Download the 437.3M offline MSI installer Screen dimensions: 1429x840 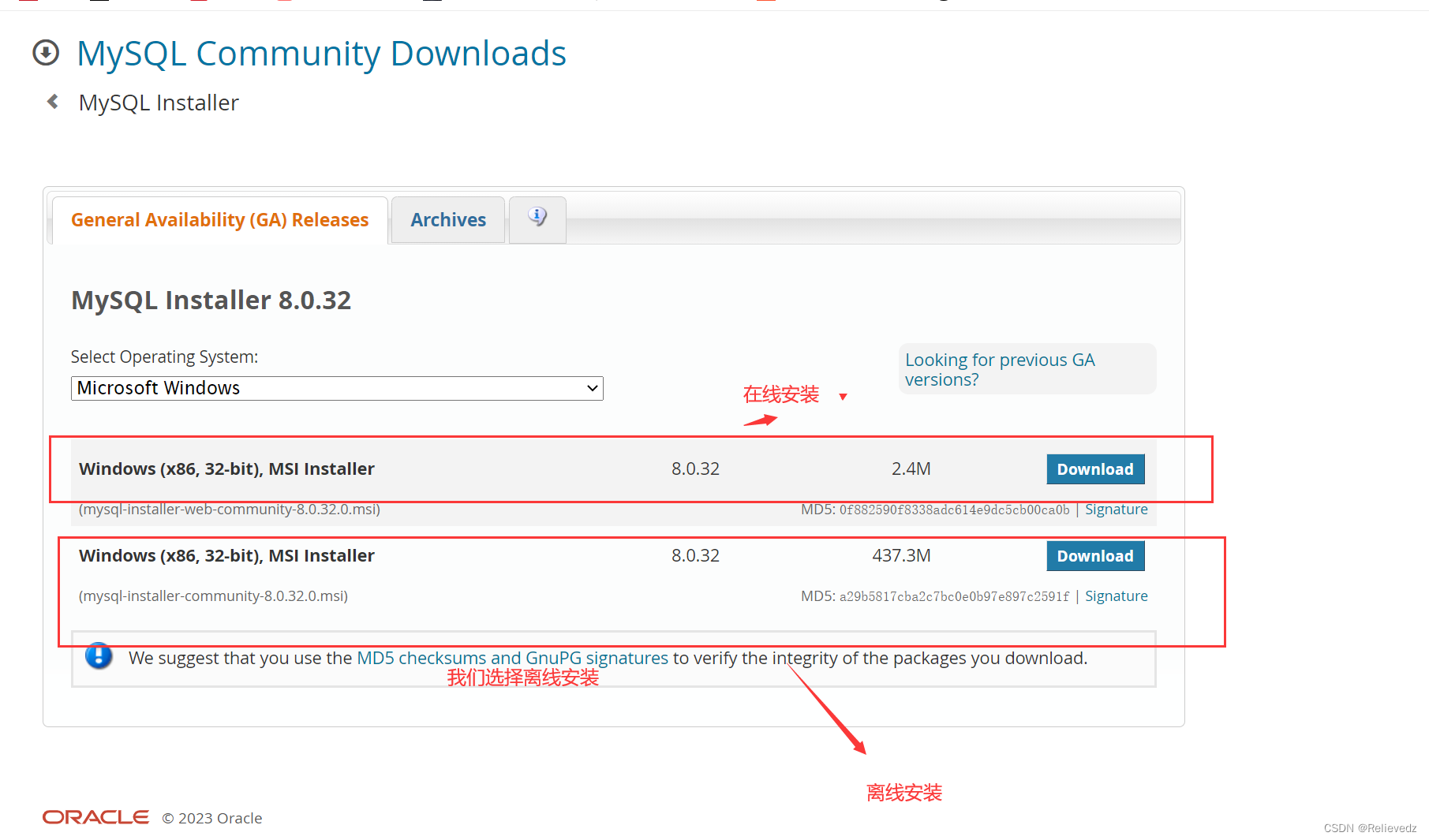1095,556
